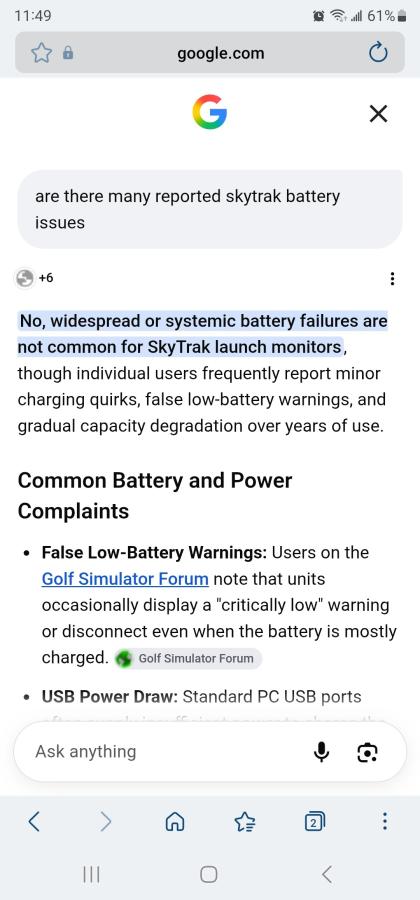Open the bookmarks list star icon
The width and height of the screenshot is (420, 900).
[245, 823]
